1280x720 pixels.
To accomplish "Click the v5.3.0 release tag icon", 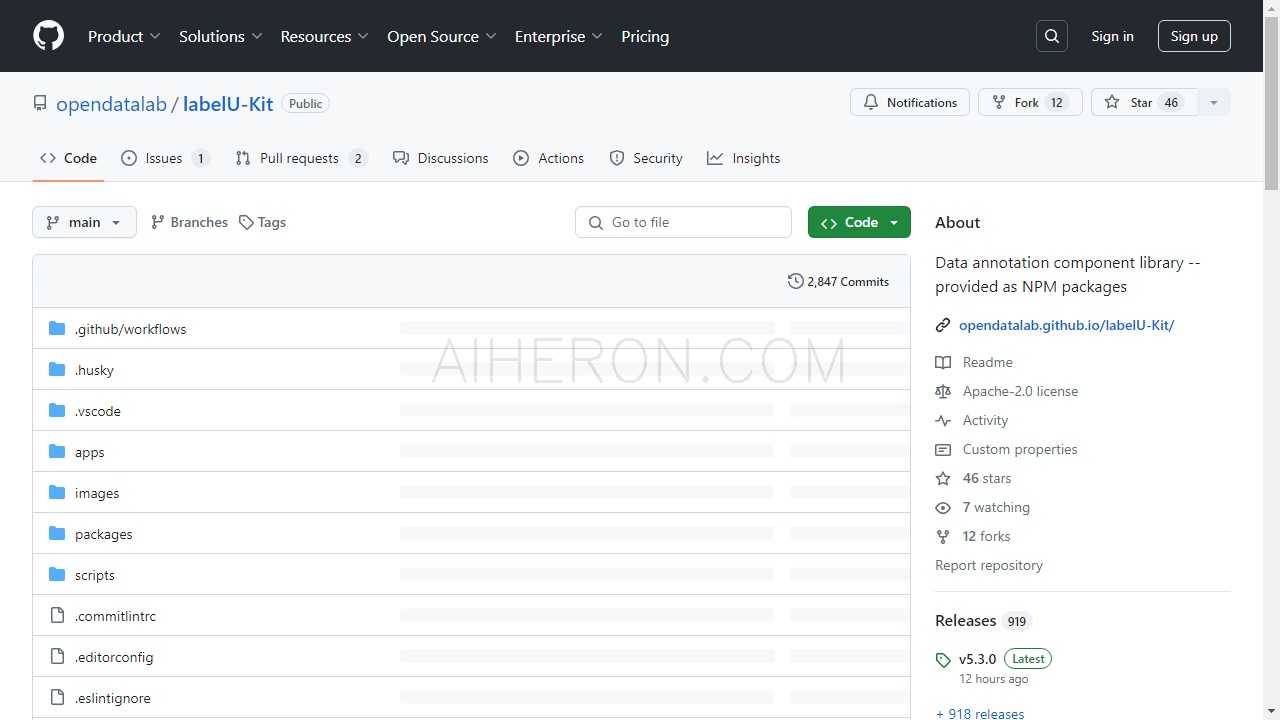I will tap(943, 660).
